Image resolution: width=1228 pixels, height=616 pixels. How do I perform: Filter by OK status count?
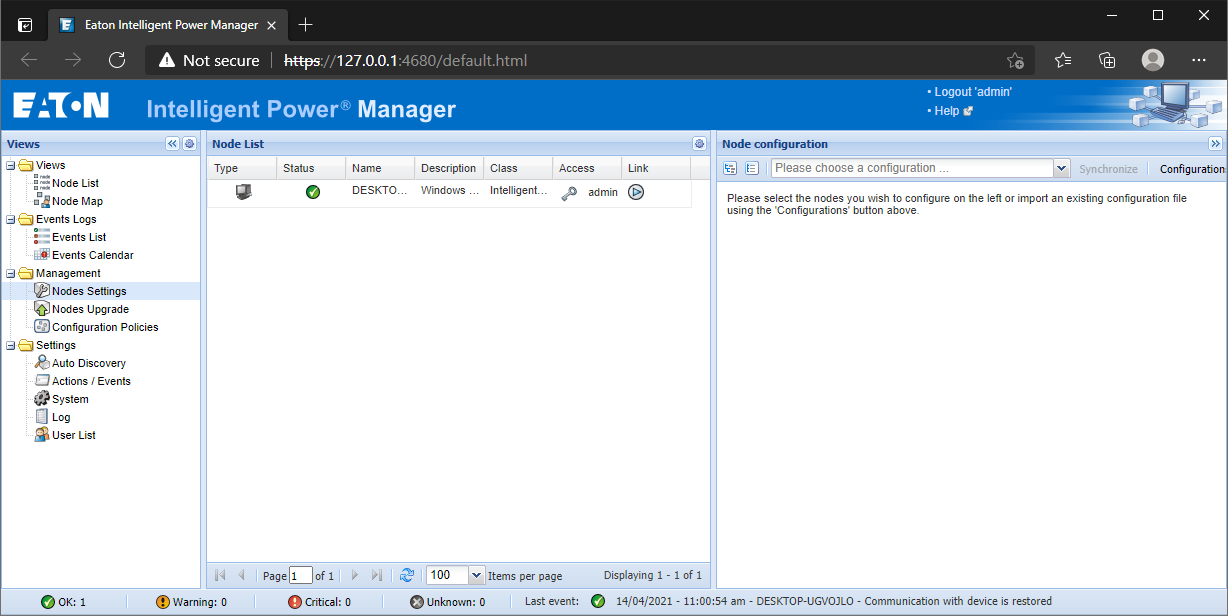click(x=63, y=602)
